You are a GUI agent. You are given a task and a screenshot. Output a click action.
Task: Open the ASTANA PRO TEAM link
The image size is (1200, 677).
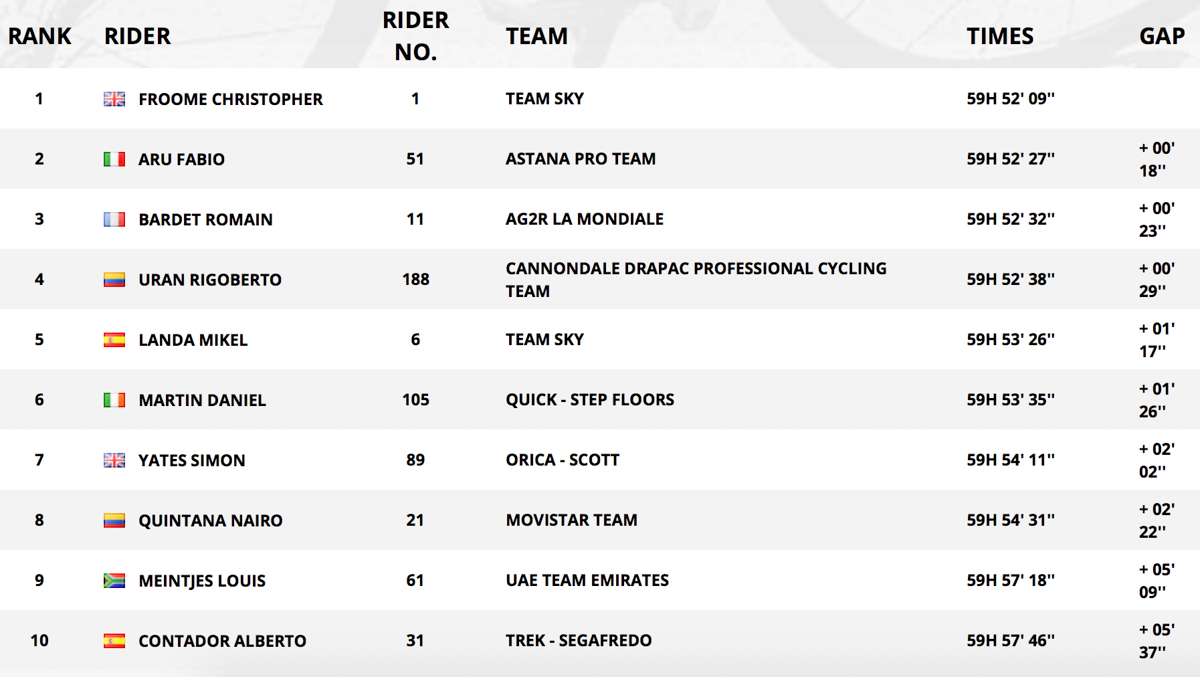coord(581,159)
